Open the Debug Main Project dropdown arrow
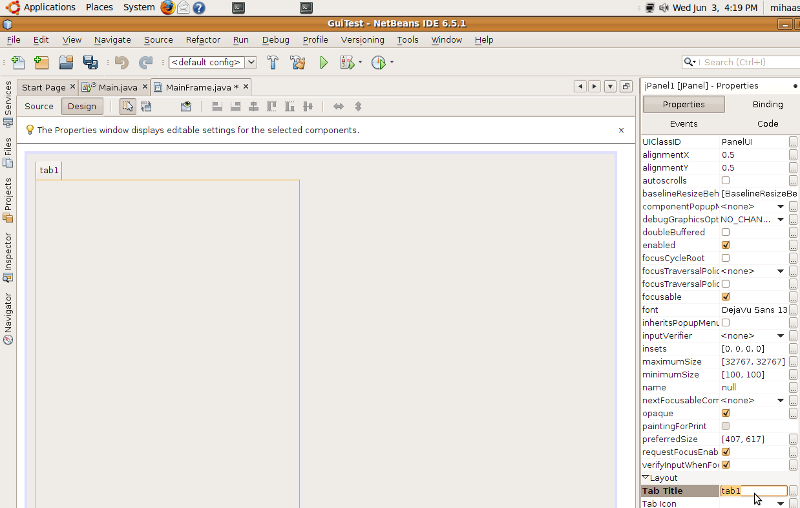The height and width of the screenshot is (508, 800). 360,62
